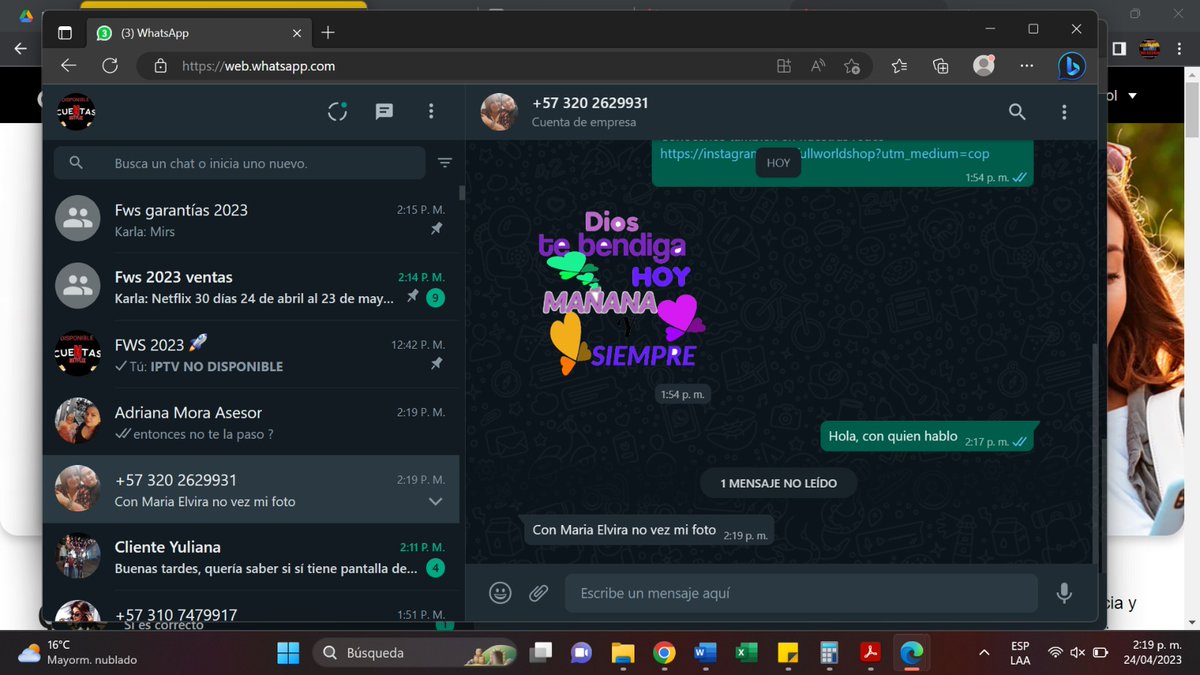Click the taskbar Búsqueda search box
The width and height of the screenshot is (1200, 675).
416,653
